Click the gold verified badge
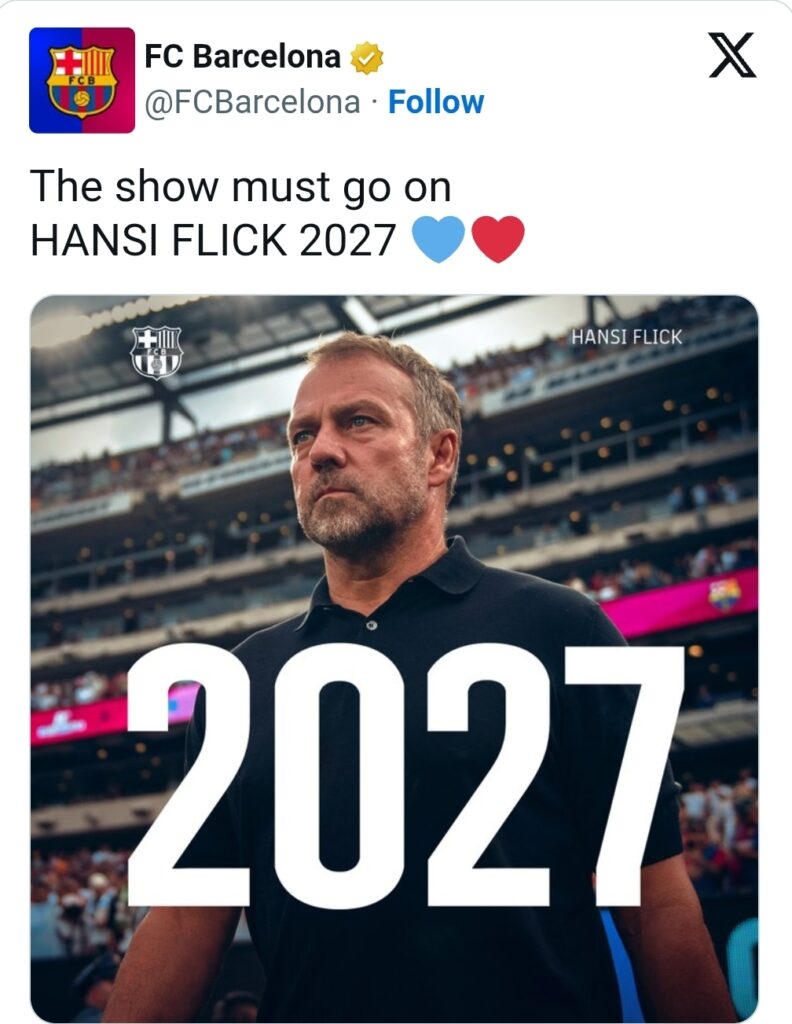 (x=366, y=58)
